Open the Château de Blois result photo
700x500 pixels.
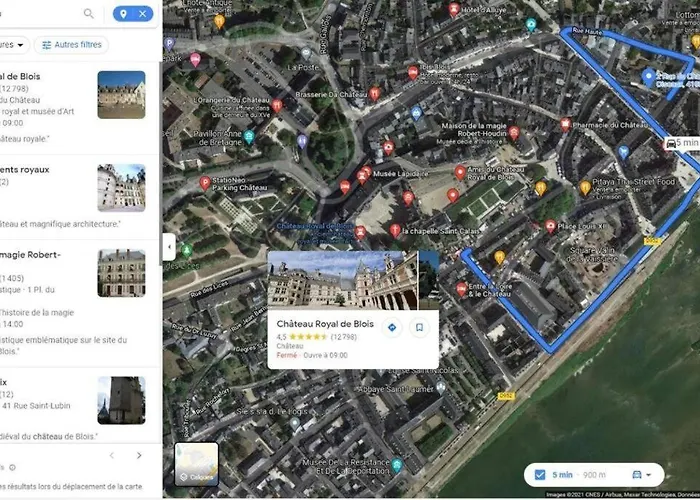click(121, 95)
